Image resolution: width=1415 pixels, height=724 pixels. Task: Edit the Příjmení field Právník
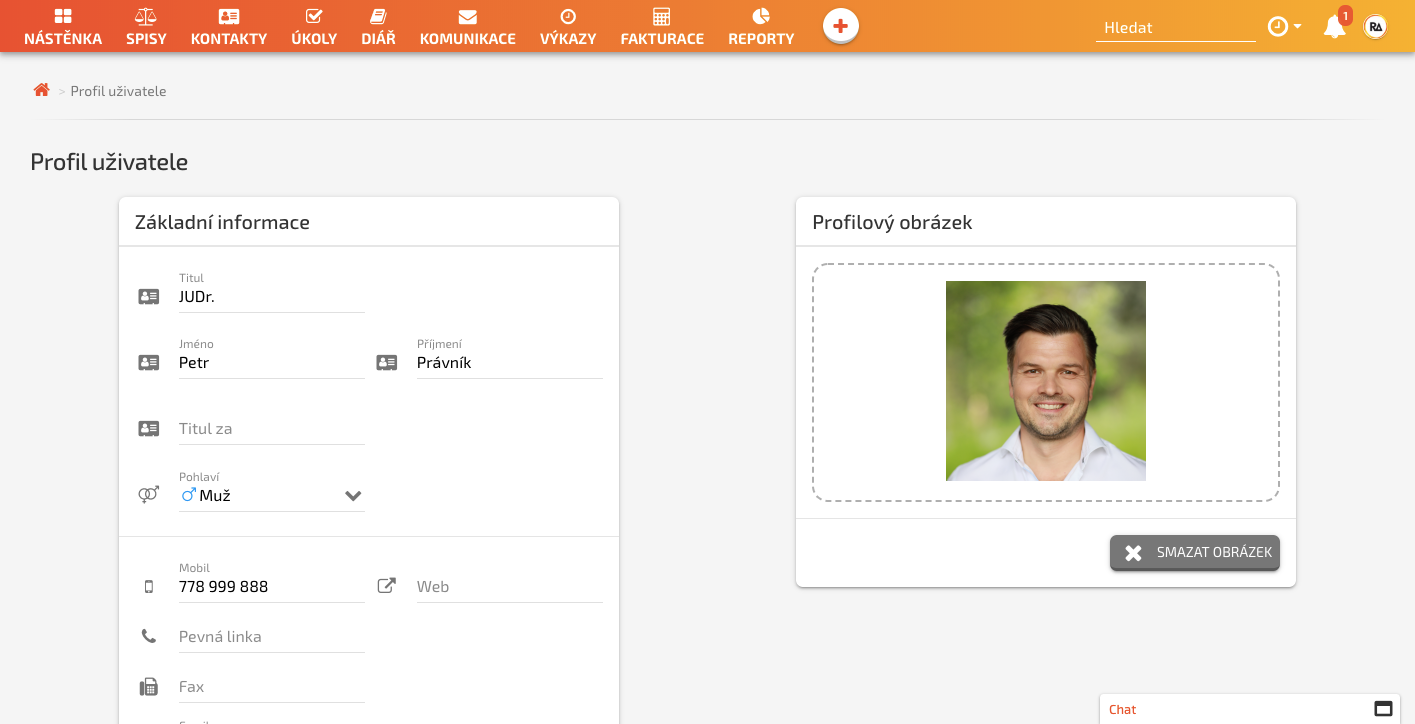[510, 363]
